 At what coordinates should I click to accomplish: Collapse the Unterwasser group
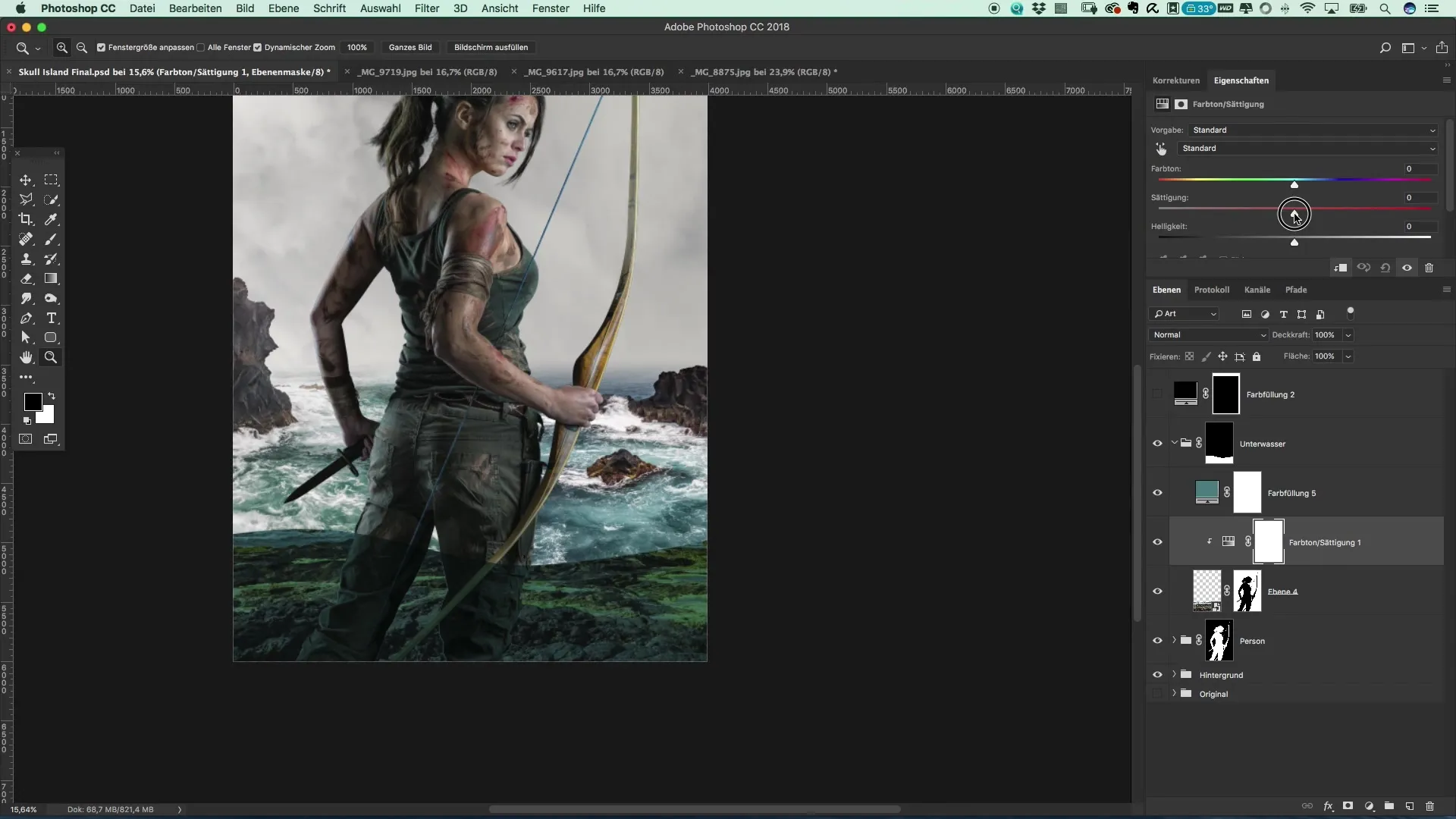[1175, 443]
